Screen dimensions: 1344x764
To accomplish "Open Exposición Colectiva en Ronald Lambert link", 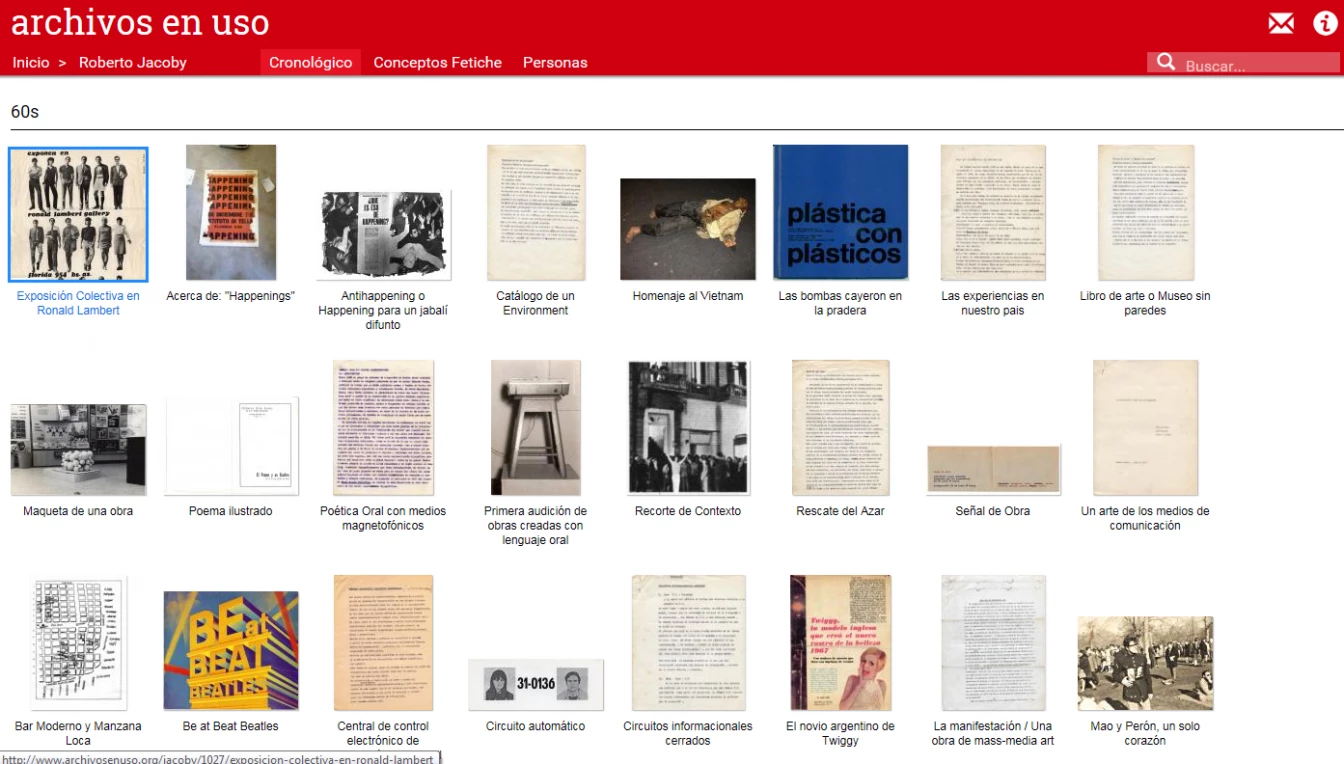I will (x=78, y=303).
